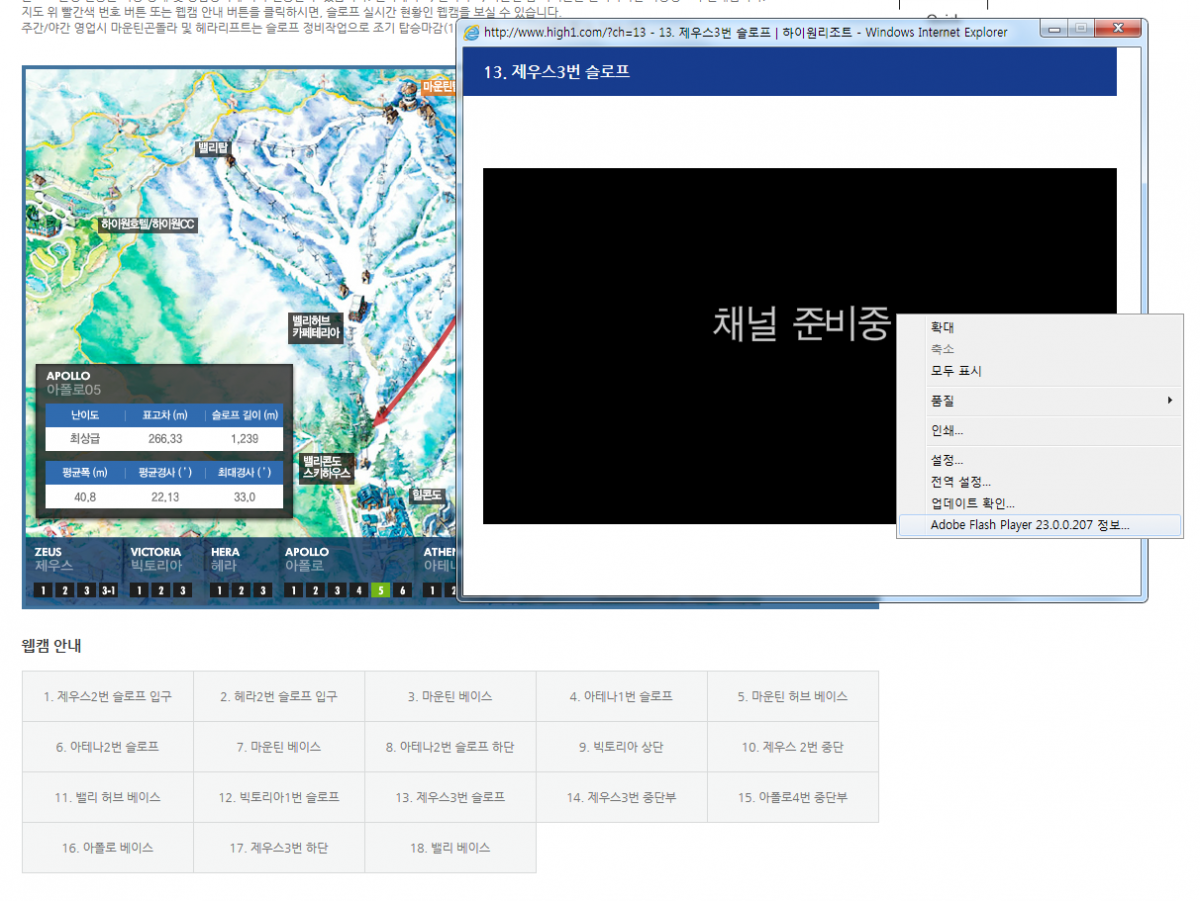Select Victoria slope number 3
This screenshot has height=901, width=1200.
tap(182, 590)
